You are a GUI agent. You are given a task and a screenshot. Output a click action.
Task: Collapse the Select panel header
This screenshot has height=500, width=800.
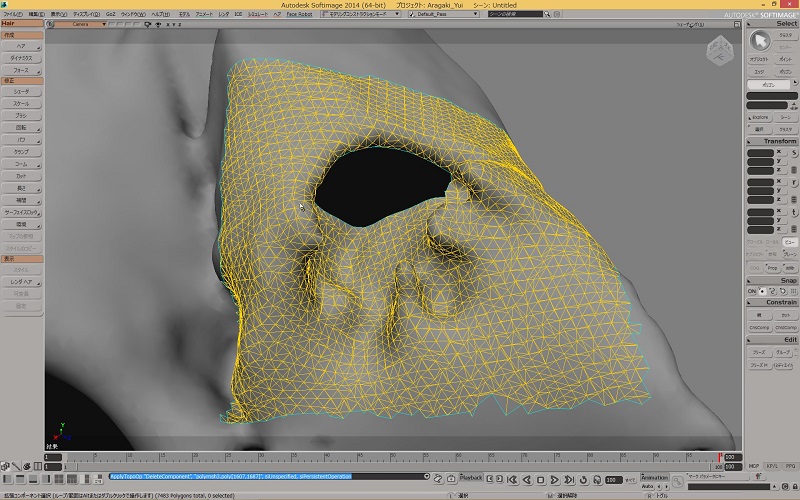coord(772,23)
